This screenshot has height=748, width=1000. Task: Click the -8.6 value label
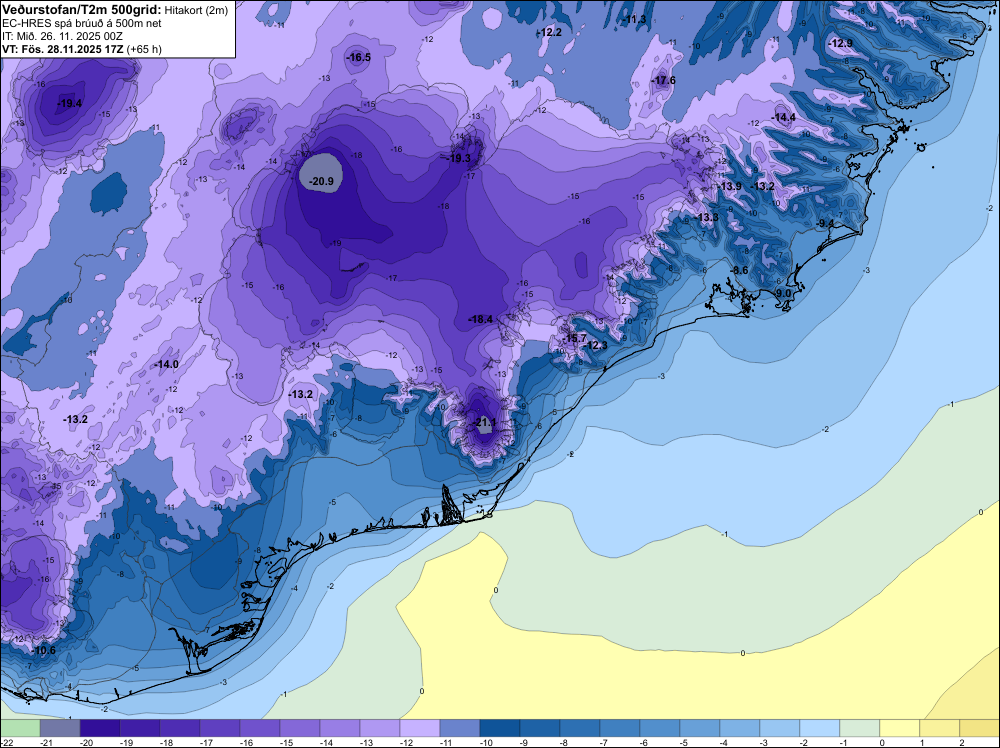(x=739, y=270)
